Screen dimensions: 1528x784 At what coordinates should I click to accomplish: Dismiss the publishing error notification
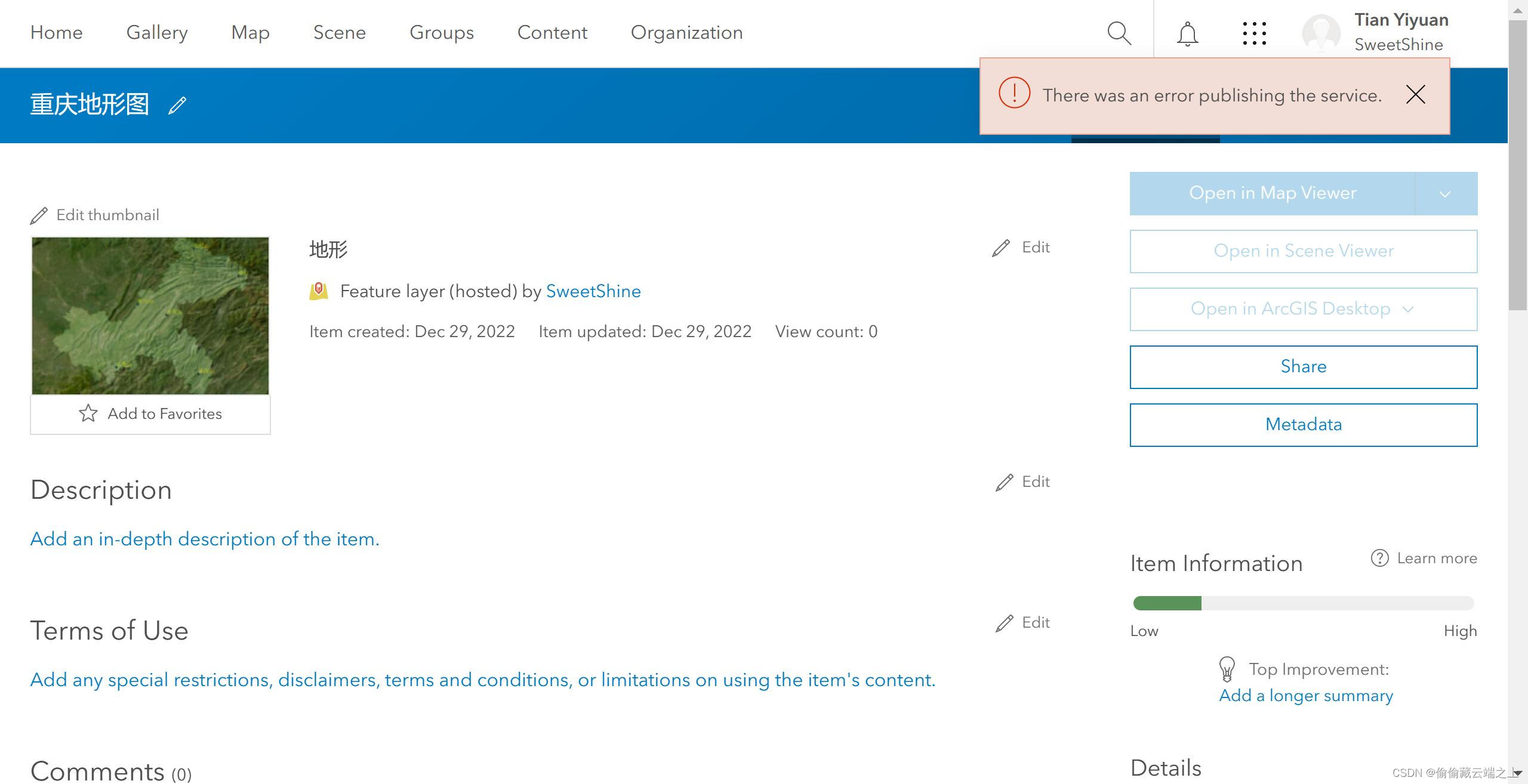click(1415, 95)
